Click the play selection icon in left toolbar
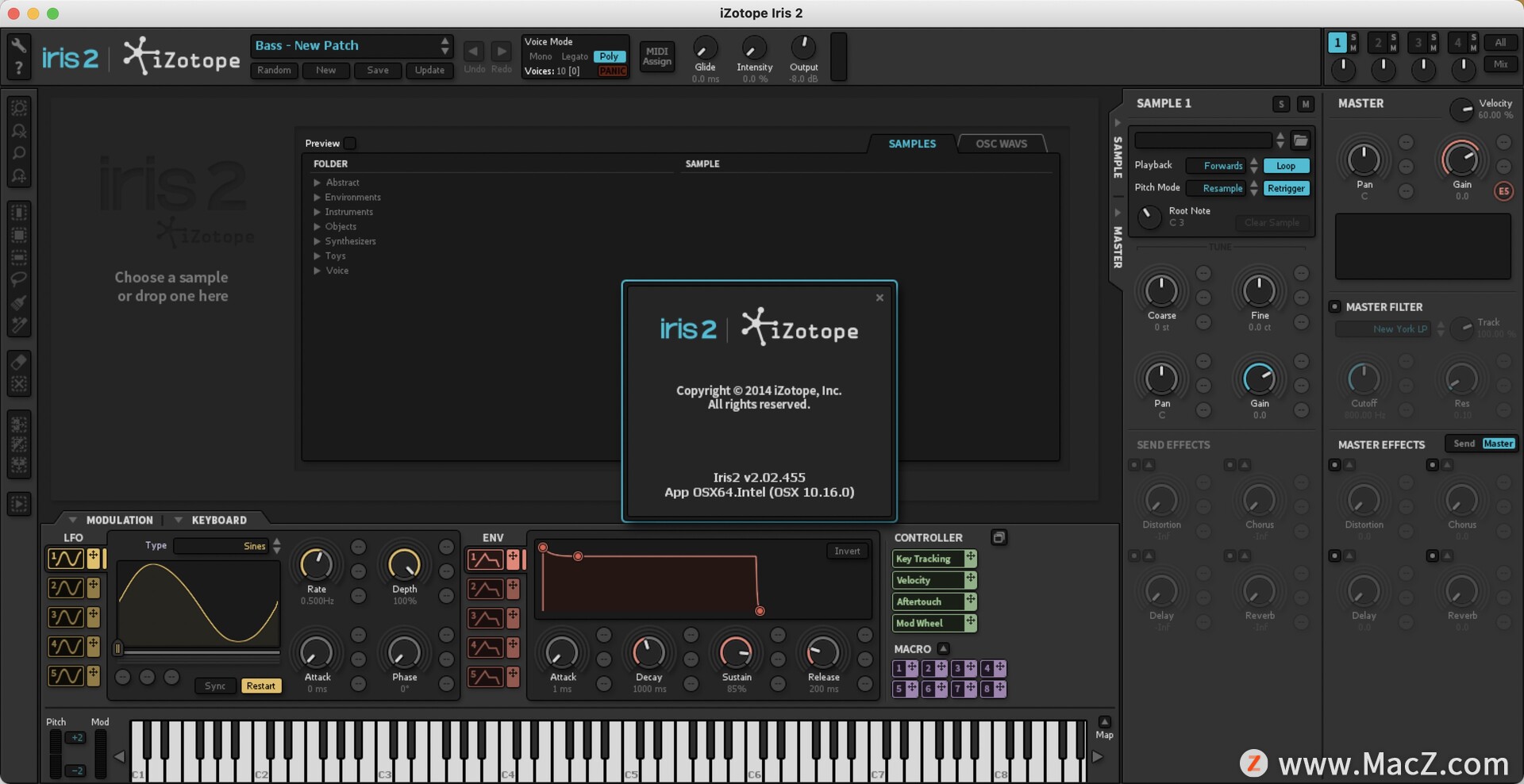Image resolution: width=1524 pixels, height=784 pixels. pyautogui.click(x=19, y=504)
